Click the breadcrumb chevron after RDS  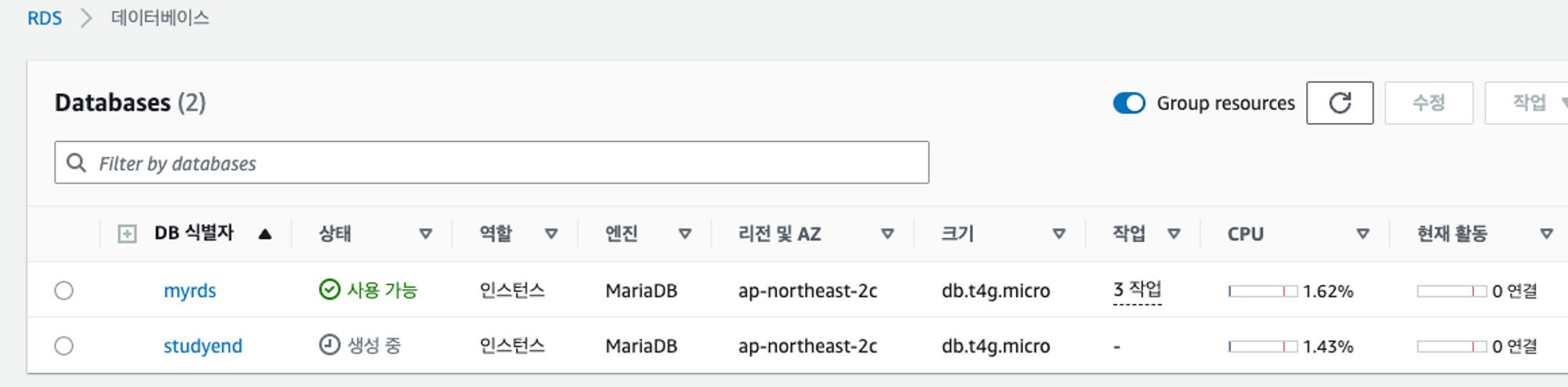(86, 18)
